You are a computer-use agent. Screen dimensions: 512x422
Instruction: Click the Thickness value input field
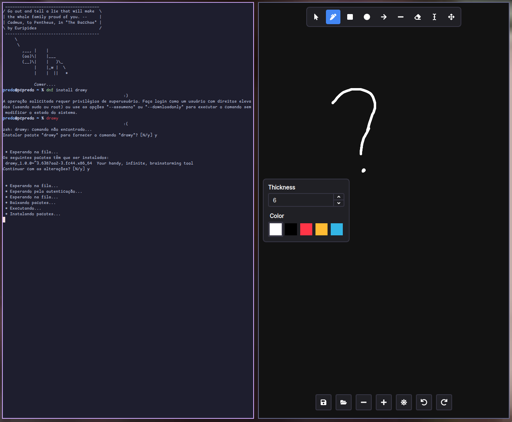[301, 200]
